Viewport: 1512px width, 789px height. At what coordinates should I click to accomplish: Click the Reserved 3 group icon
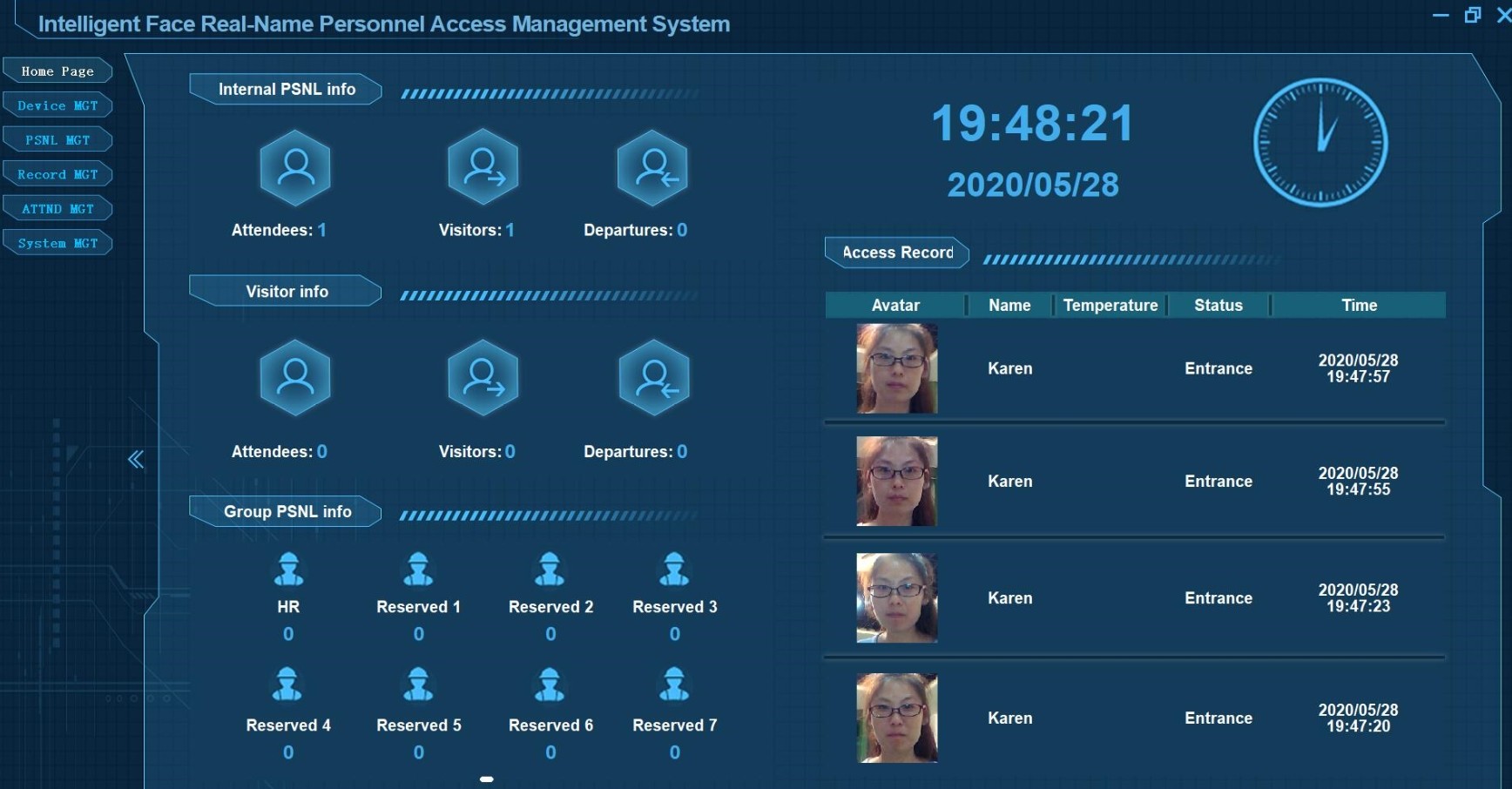point(674,570)
